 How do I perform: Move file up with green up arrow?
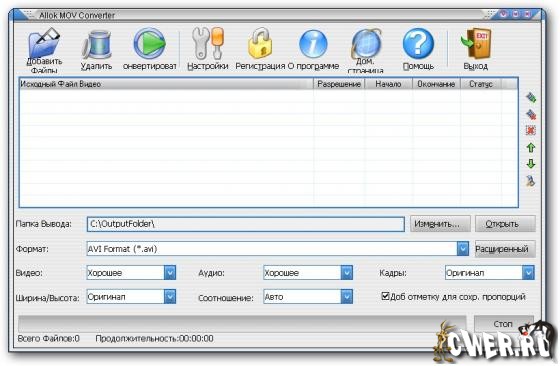click(531, 147)
